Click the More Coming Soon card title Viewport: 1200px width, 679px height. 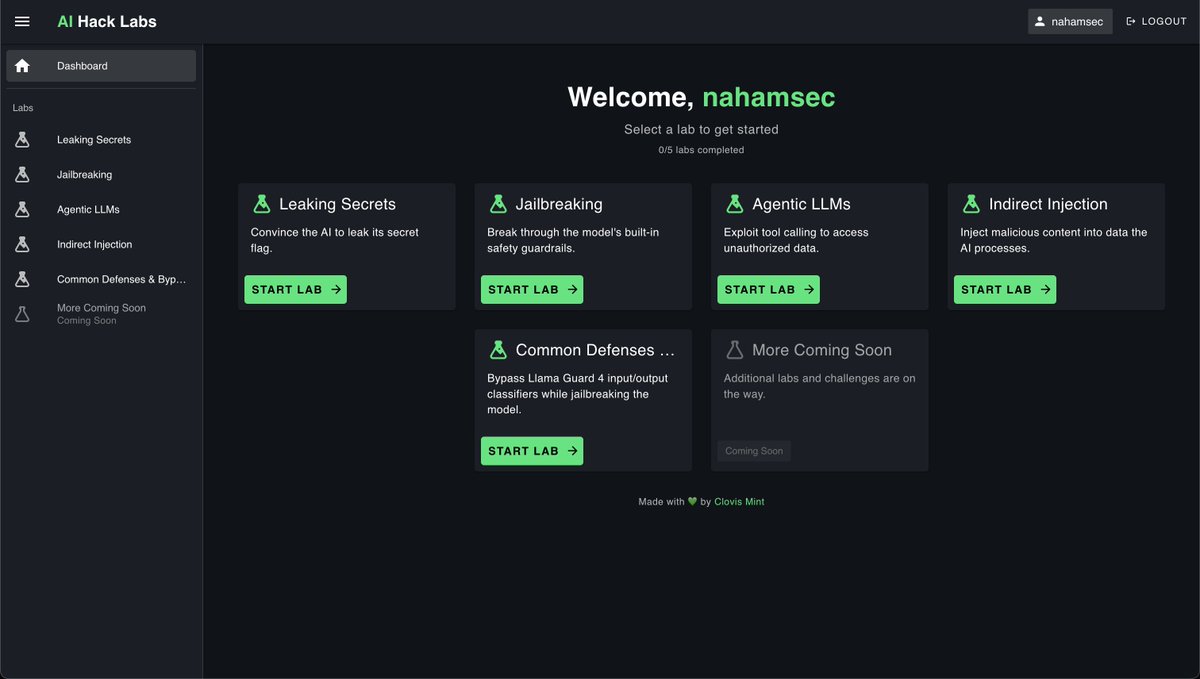pyautogui.click(x=822, y=350)
